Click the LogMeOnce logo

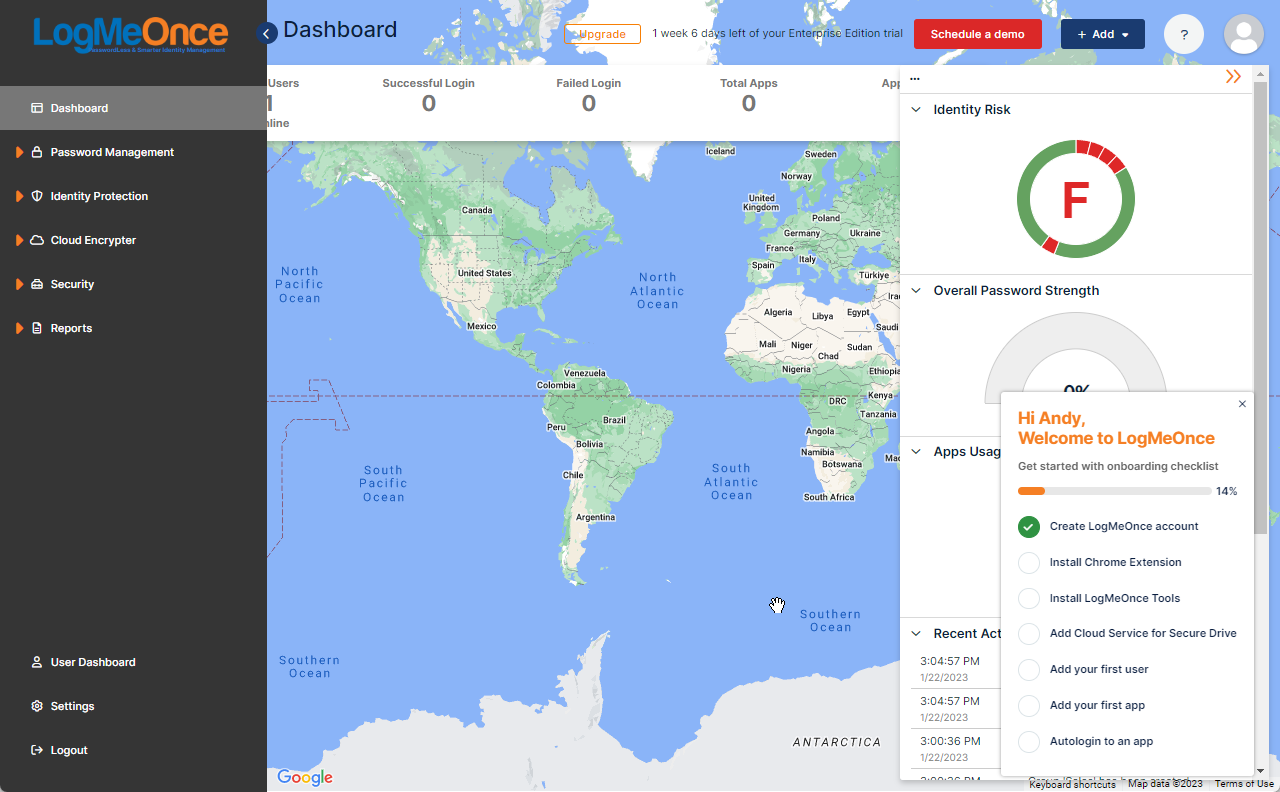(130, 34)
